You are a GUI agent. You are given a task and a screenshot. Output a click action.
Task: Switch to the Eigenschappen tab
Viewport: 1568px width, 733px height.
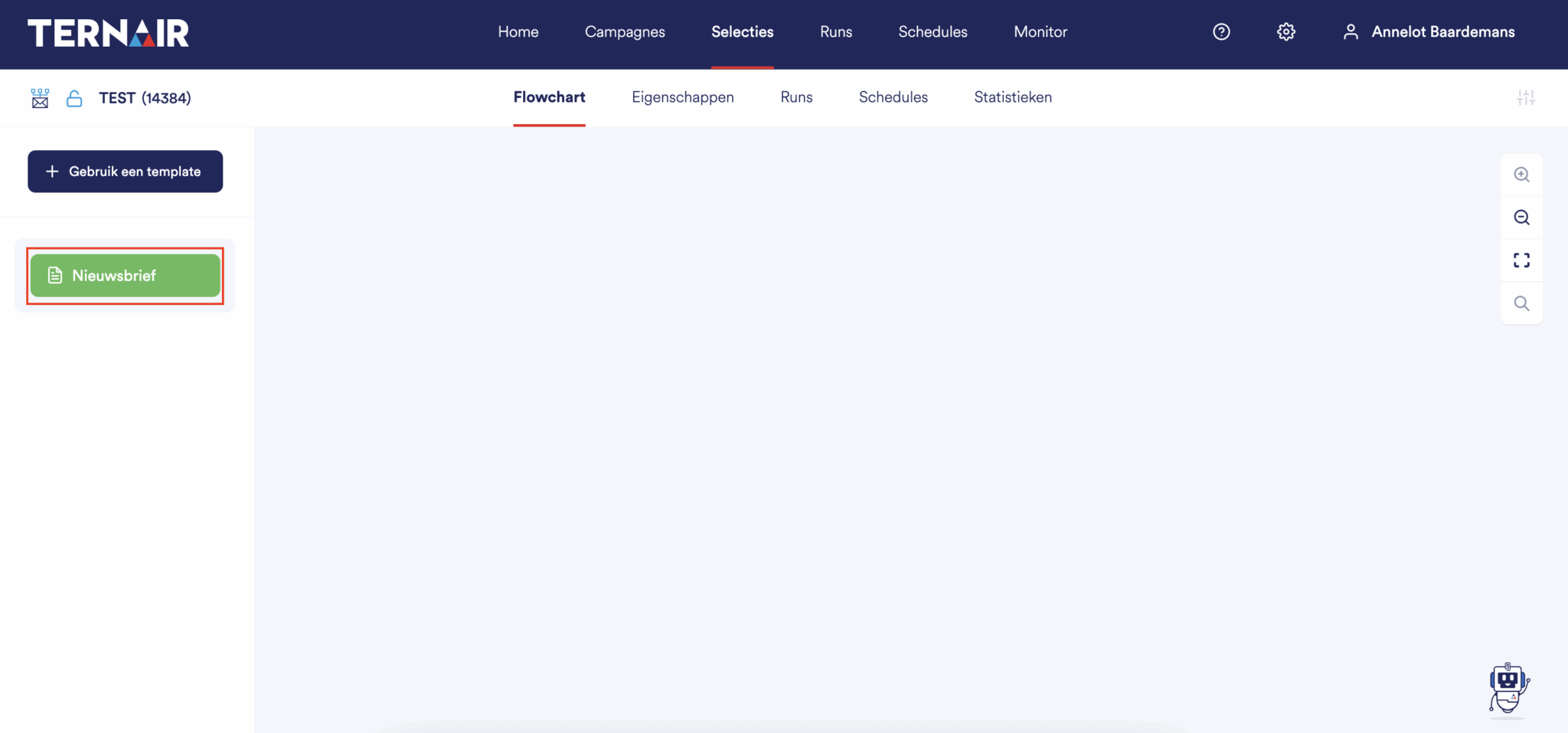coord(683,97)
